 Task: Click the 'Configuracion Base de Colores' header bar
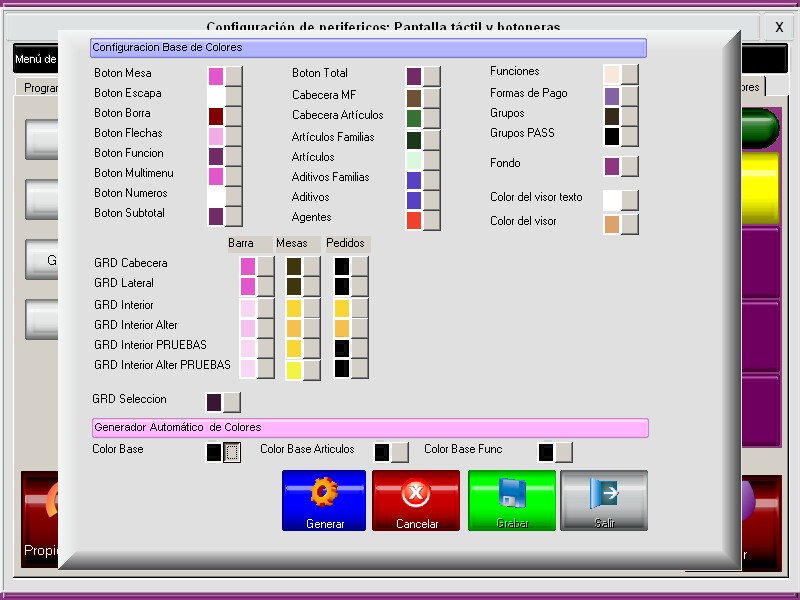click(368, 48)
